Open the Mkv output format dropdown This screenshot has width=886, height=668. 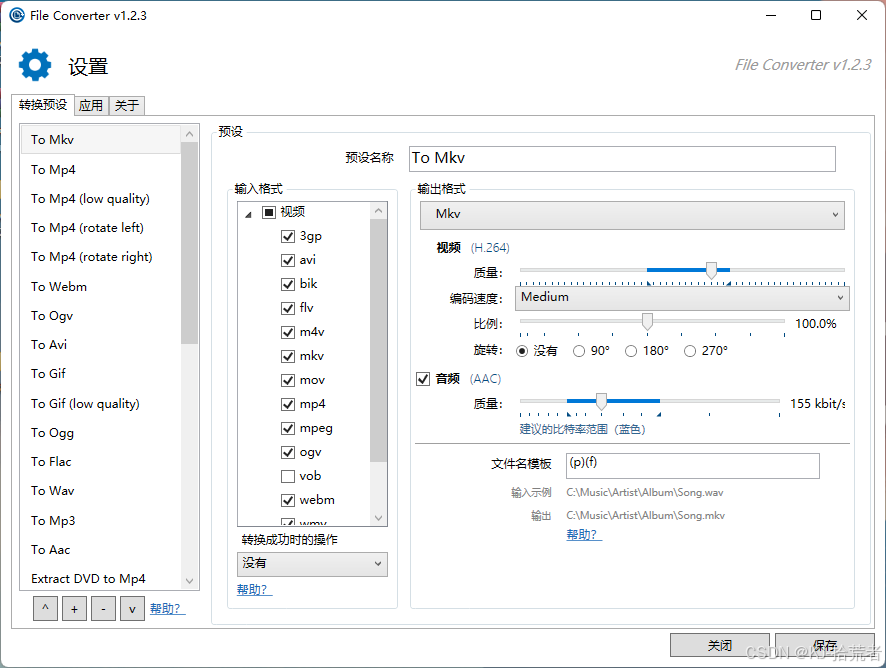(632, 215)
